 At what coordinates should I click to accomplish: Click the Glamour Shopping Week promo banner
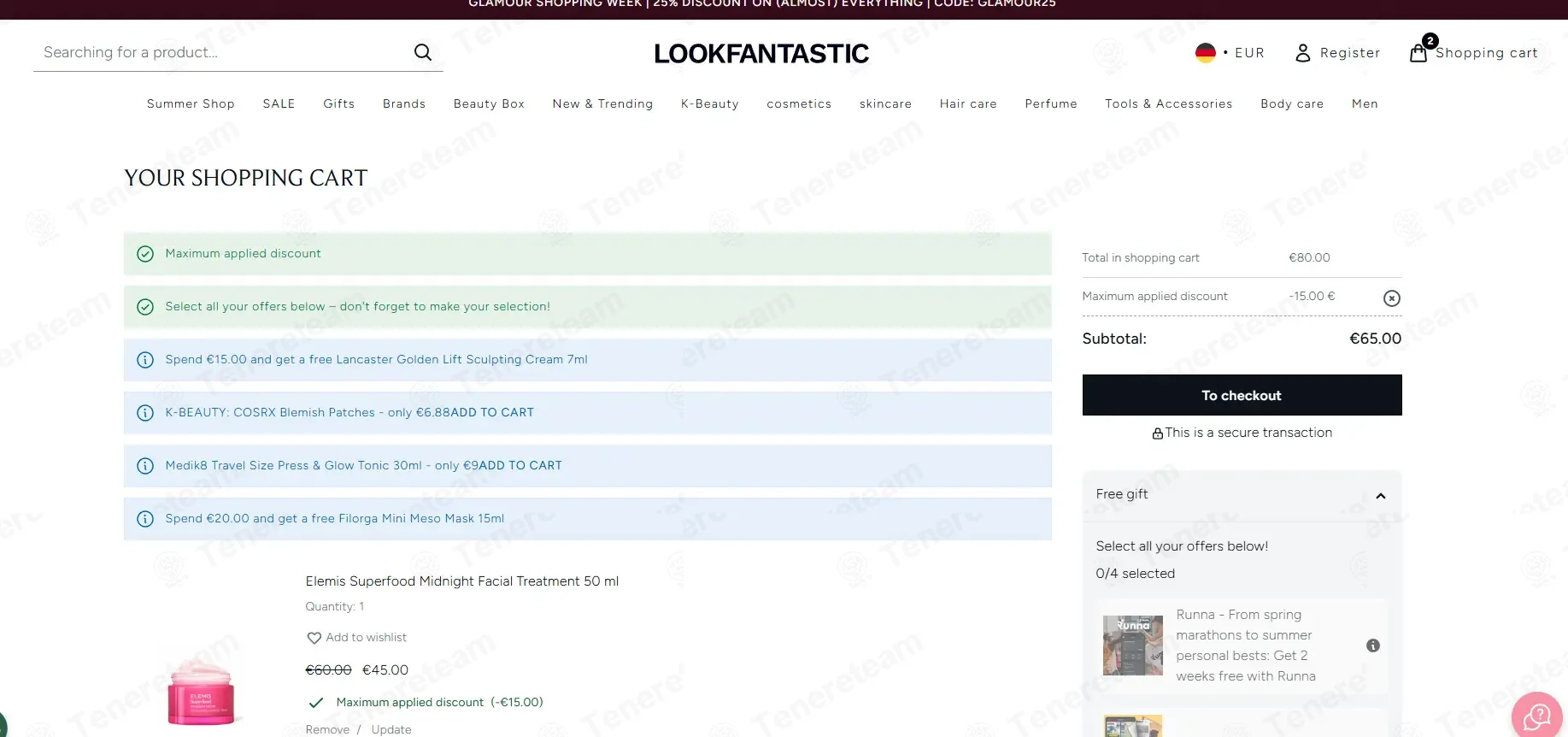761,4
